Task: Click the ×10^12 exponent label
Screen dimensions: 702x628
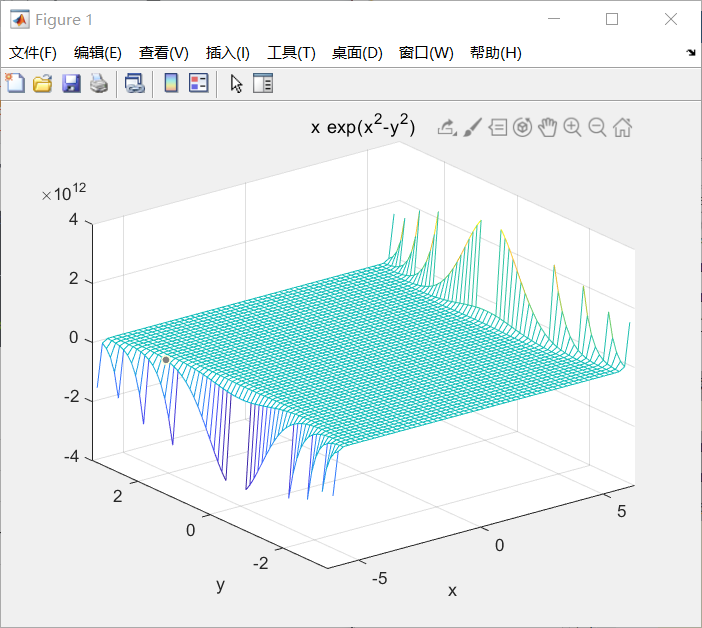Action: (x=64, y=192)
